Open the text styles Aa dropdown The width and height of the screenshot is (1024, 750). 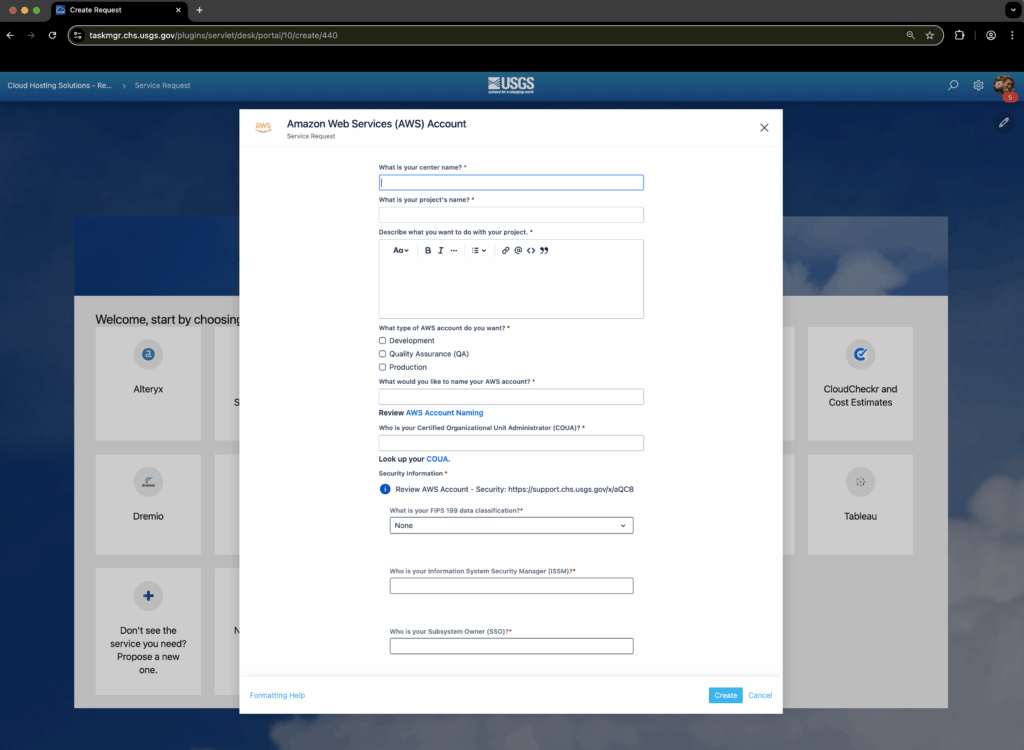pos(400,250)
